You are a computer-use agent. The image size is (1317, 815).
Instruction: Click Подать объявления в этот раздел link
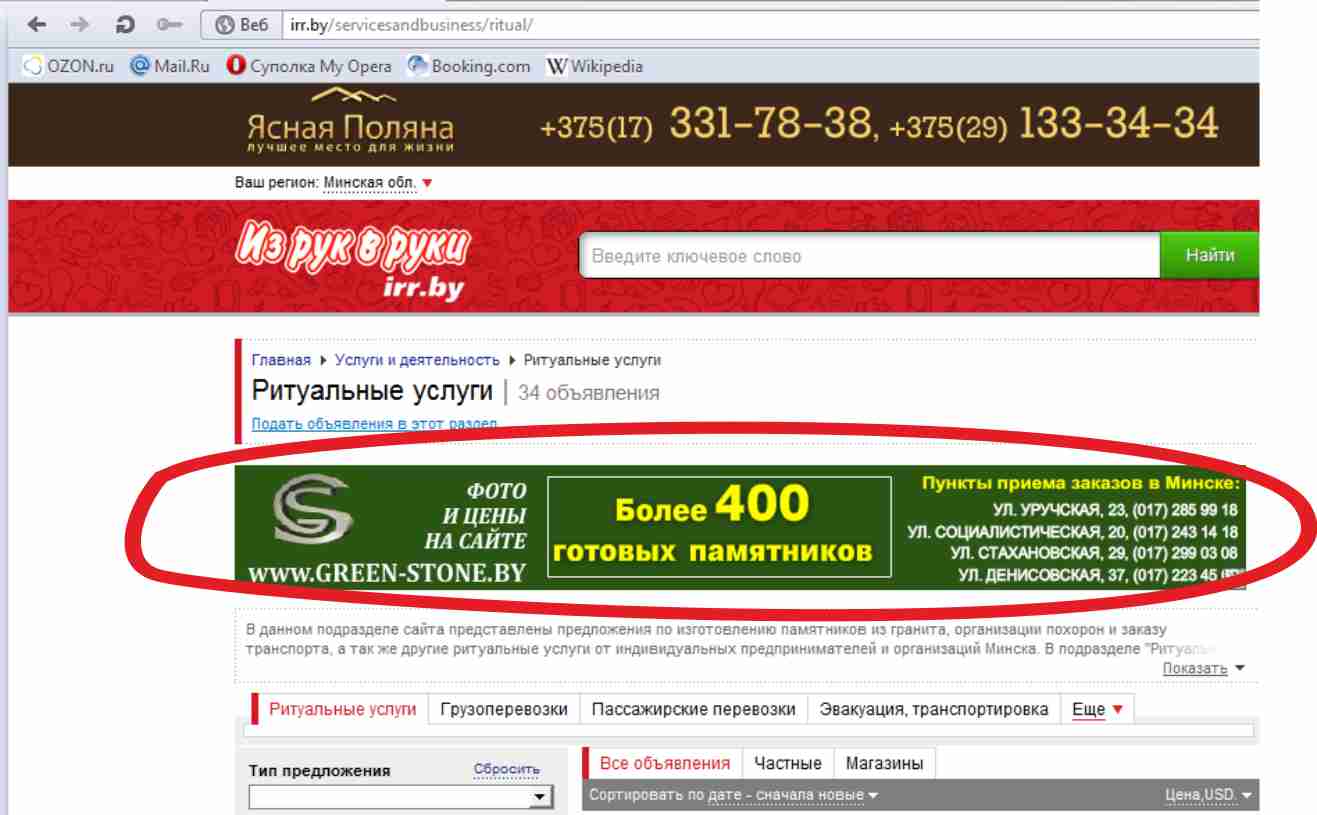point(374,424)
